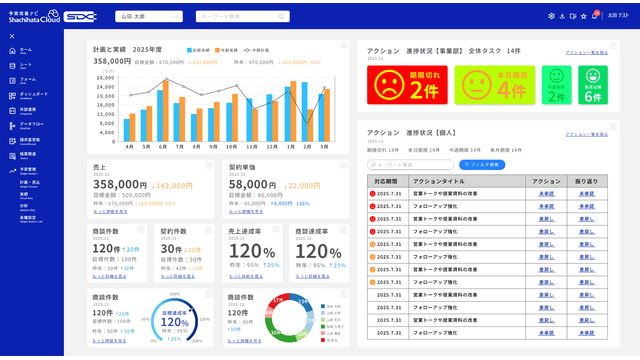This screenshot has height=360, width=640.
Task: Open シート (Sheet) in the sidebar
Action: point(20,66)
